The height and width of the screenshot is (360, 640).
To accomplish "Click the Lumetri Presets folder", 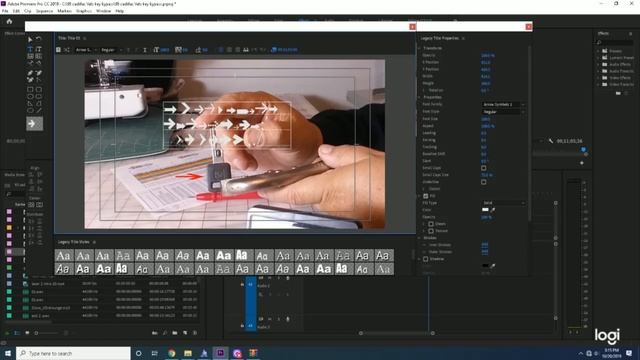I will point(621,58).
